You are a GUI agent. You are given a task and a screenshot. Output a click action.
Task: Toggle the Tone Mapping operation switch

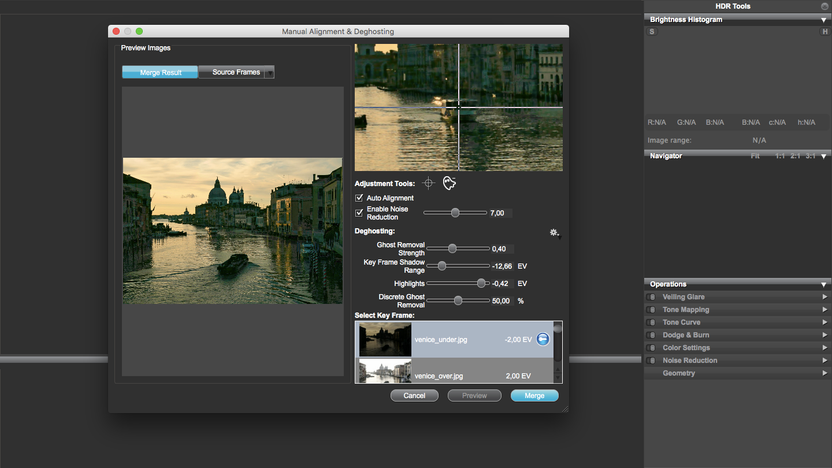click(x=652, y=310)
